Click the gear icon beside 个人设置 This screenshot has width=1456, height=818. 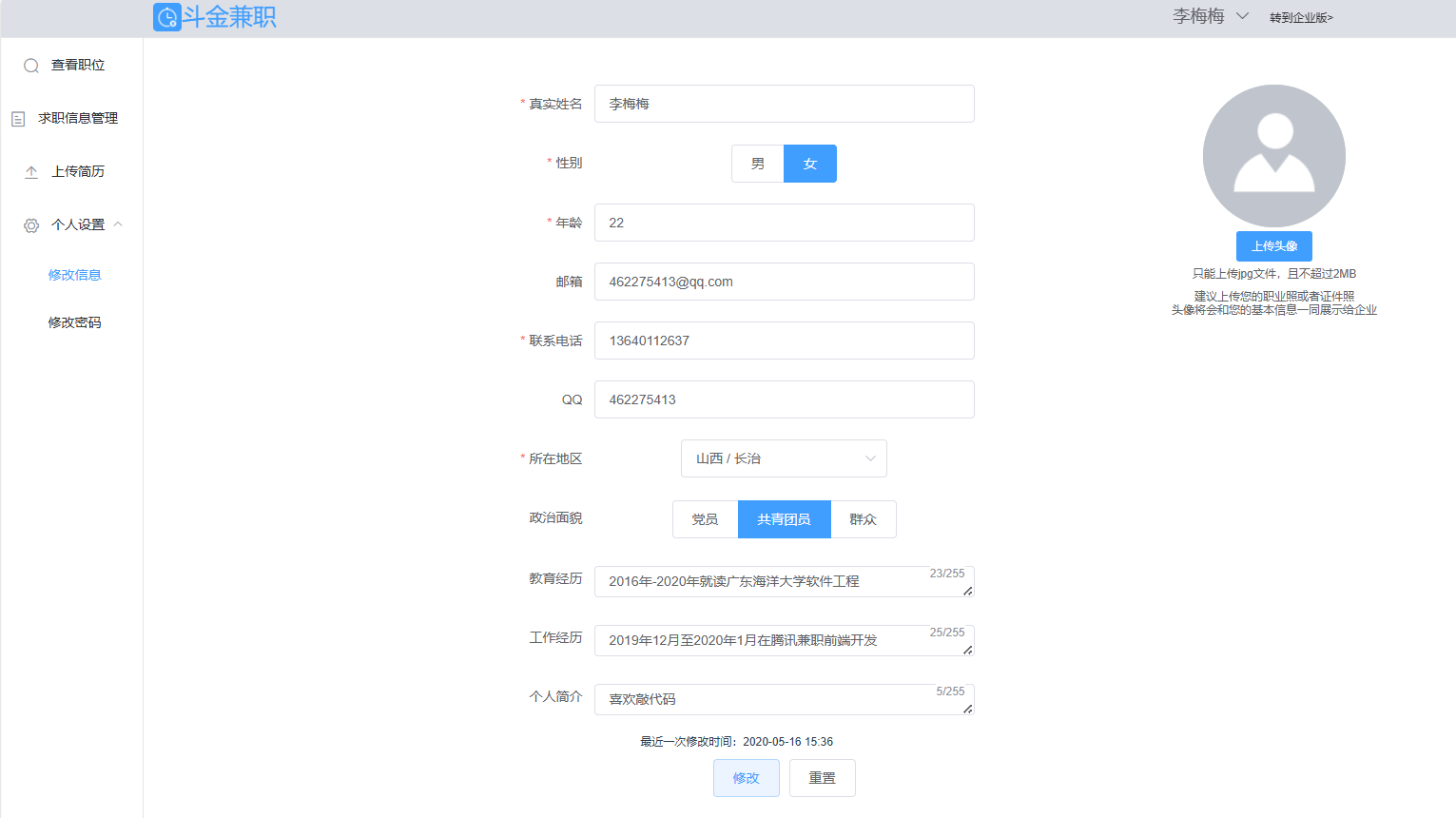point(31,225)
